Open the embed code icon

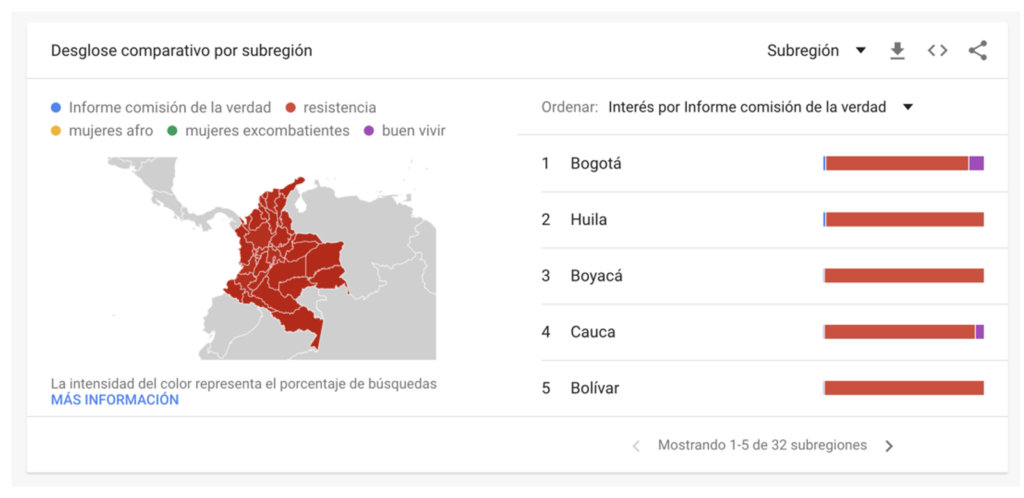tap(937, 51)
